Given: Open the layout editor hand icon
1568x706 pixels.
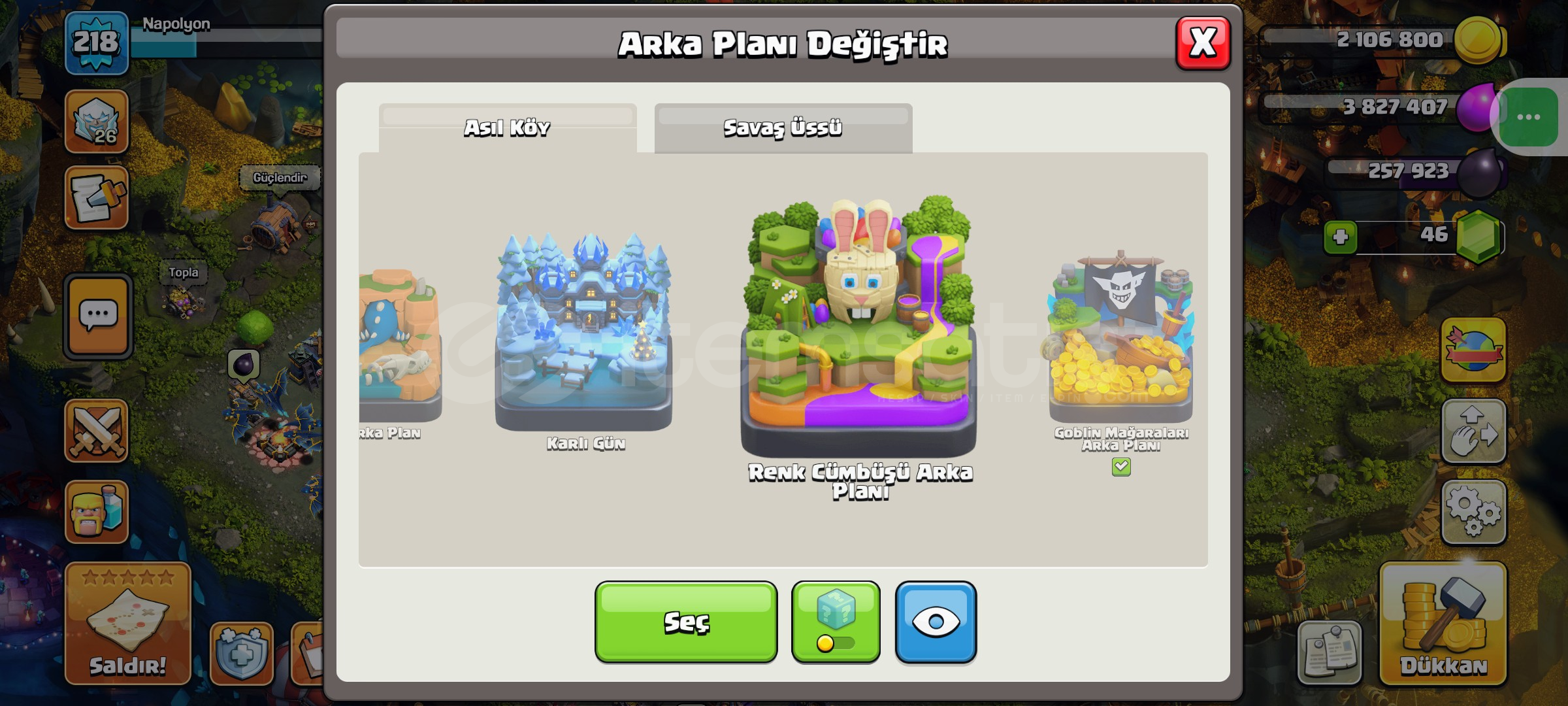Looking at the screenshot, I should [x=1474, y=431].
